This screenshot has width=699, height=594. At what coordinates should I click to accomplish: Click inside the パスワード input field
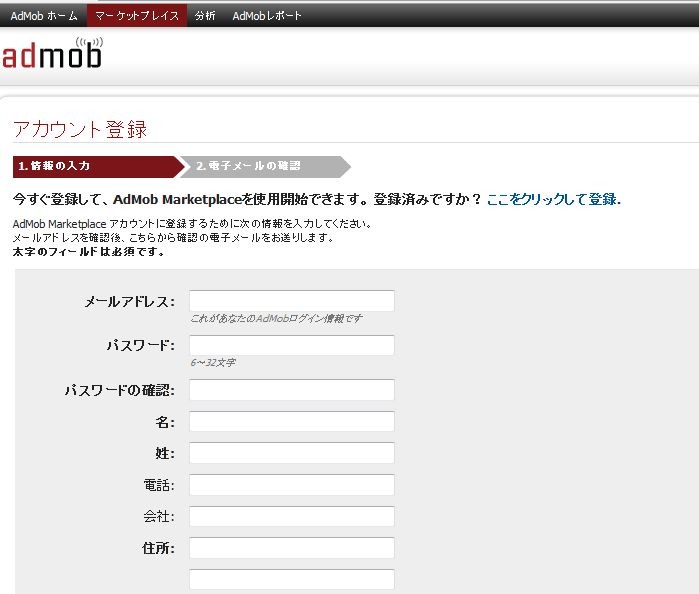(291, 345)
